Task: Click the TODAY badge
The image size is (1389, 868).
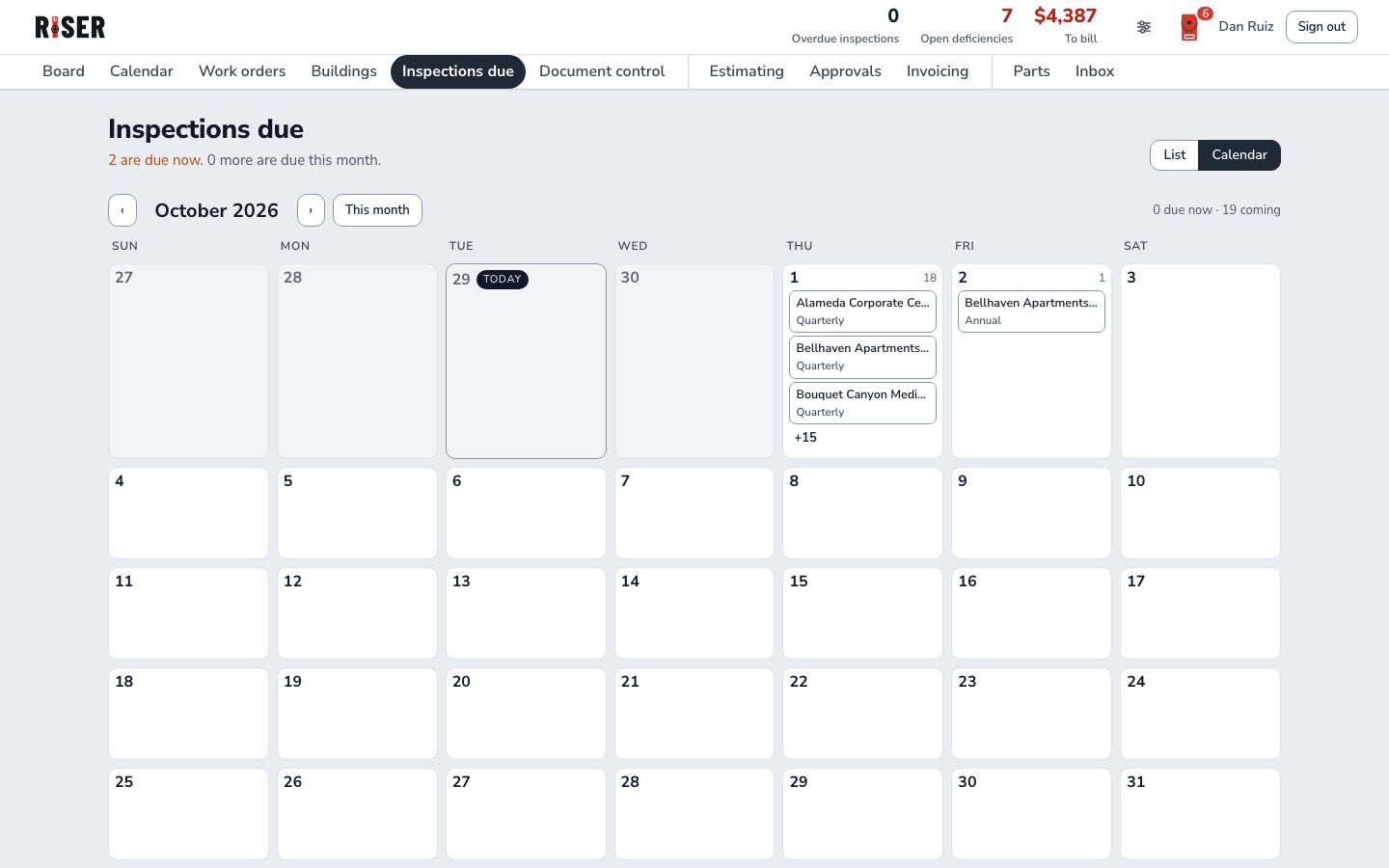Action: click(x=503, y=280)
